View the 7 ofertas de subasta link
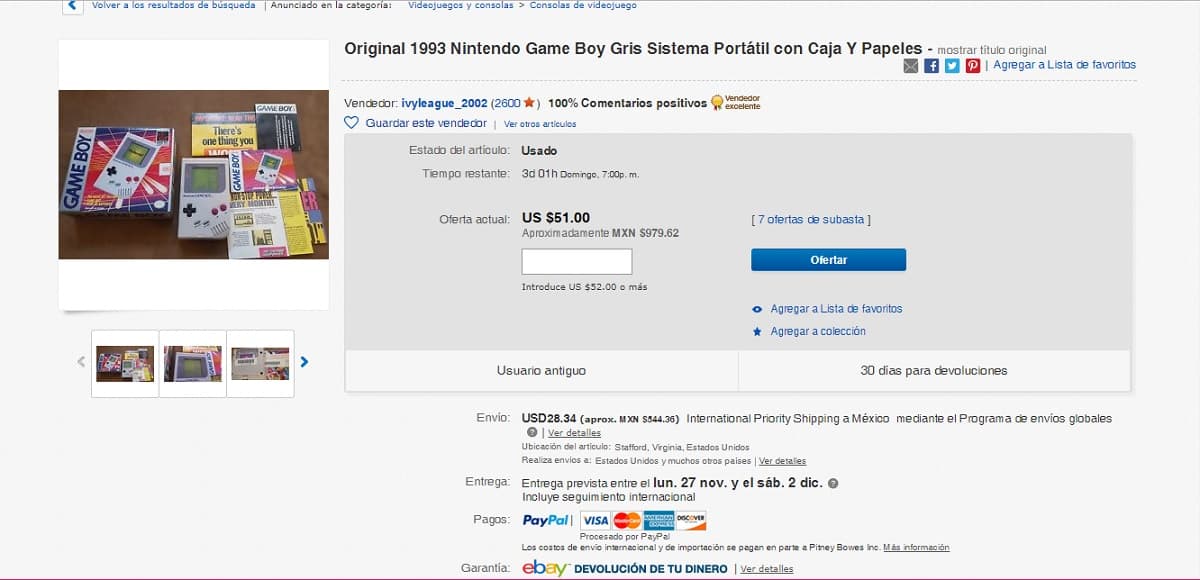Screen dimensions: 1200x580 (811, 219)
